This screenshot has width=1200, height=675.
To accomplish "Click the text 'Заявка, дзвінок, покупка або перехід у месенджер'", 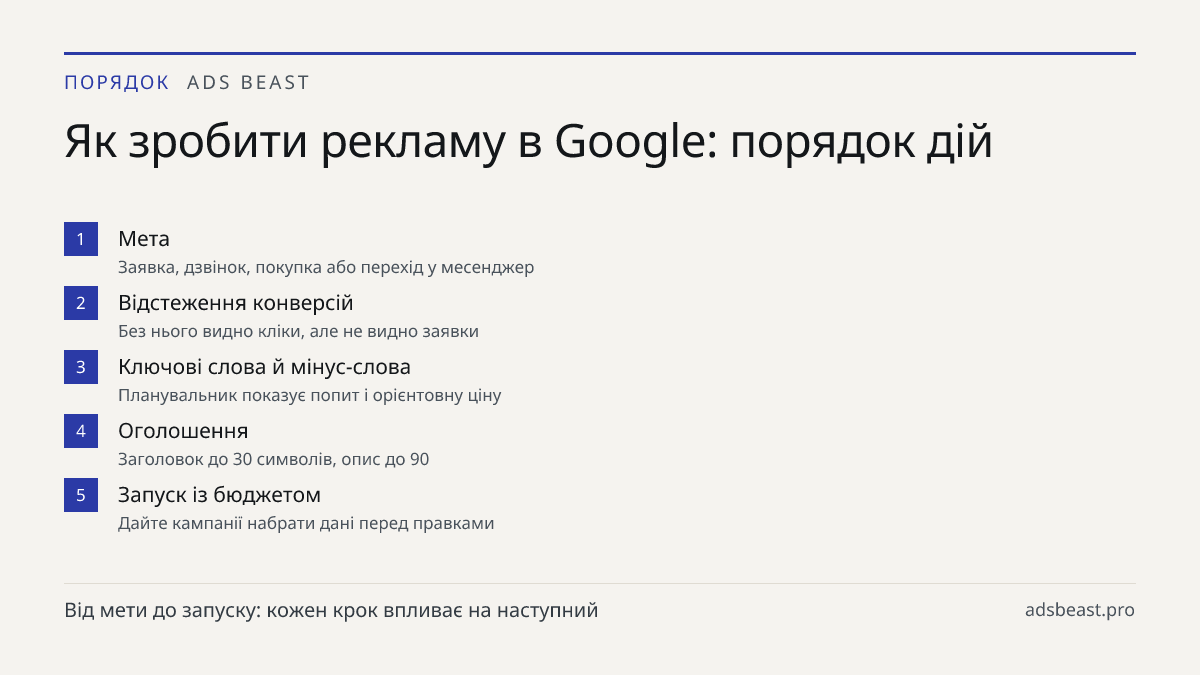I will click(x=326, y=267).
